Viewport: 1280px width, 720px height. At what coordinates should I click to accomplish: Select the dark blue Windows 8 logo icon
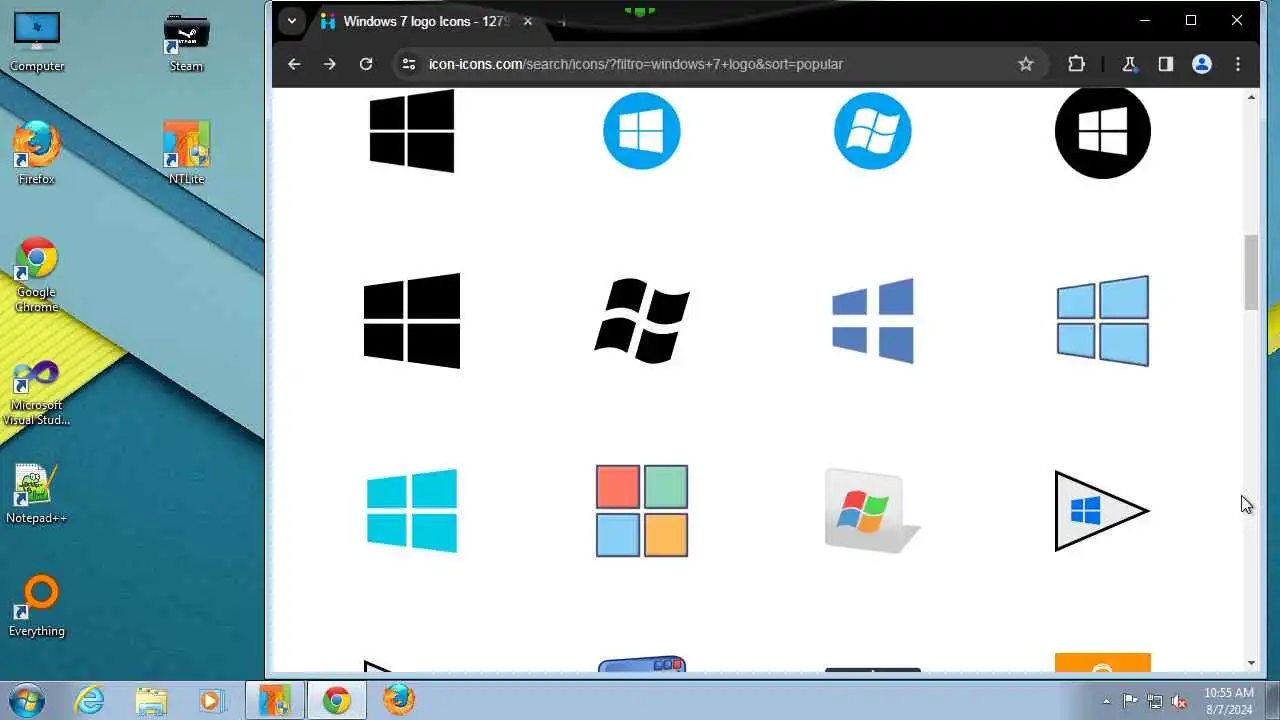(873, 321)
